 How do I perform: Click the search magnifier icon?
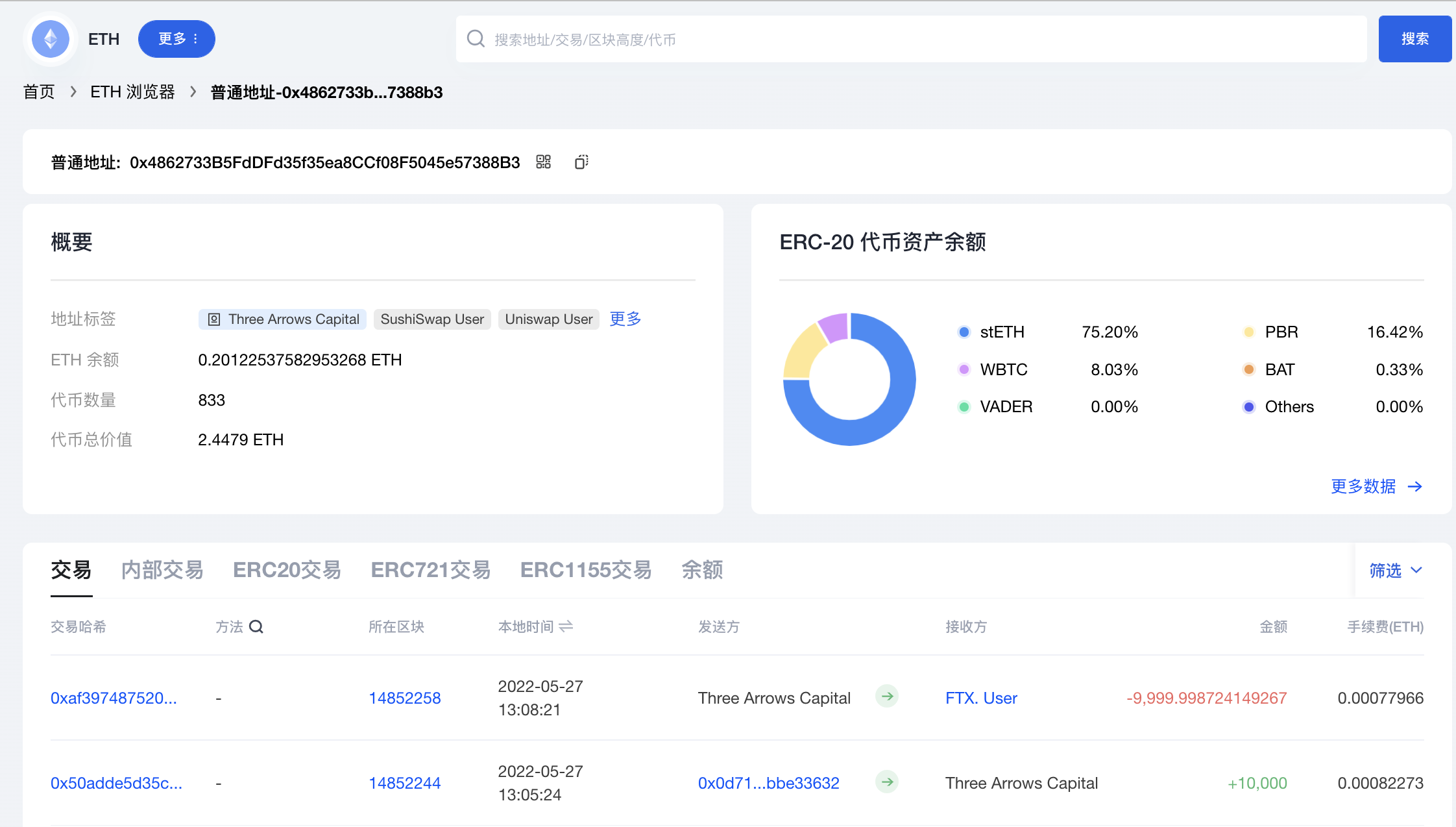click(476, 39)
